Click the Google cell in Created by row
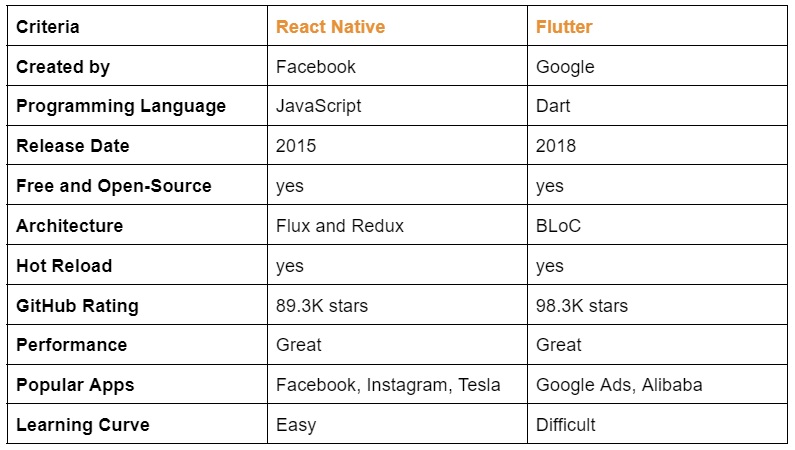The image size is (795, 450). coord(657,66)
